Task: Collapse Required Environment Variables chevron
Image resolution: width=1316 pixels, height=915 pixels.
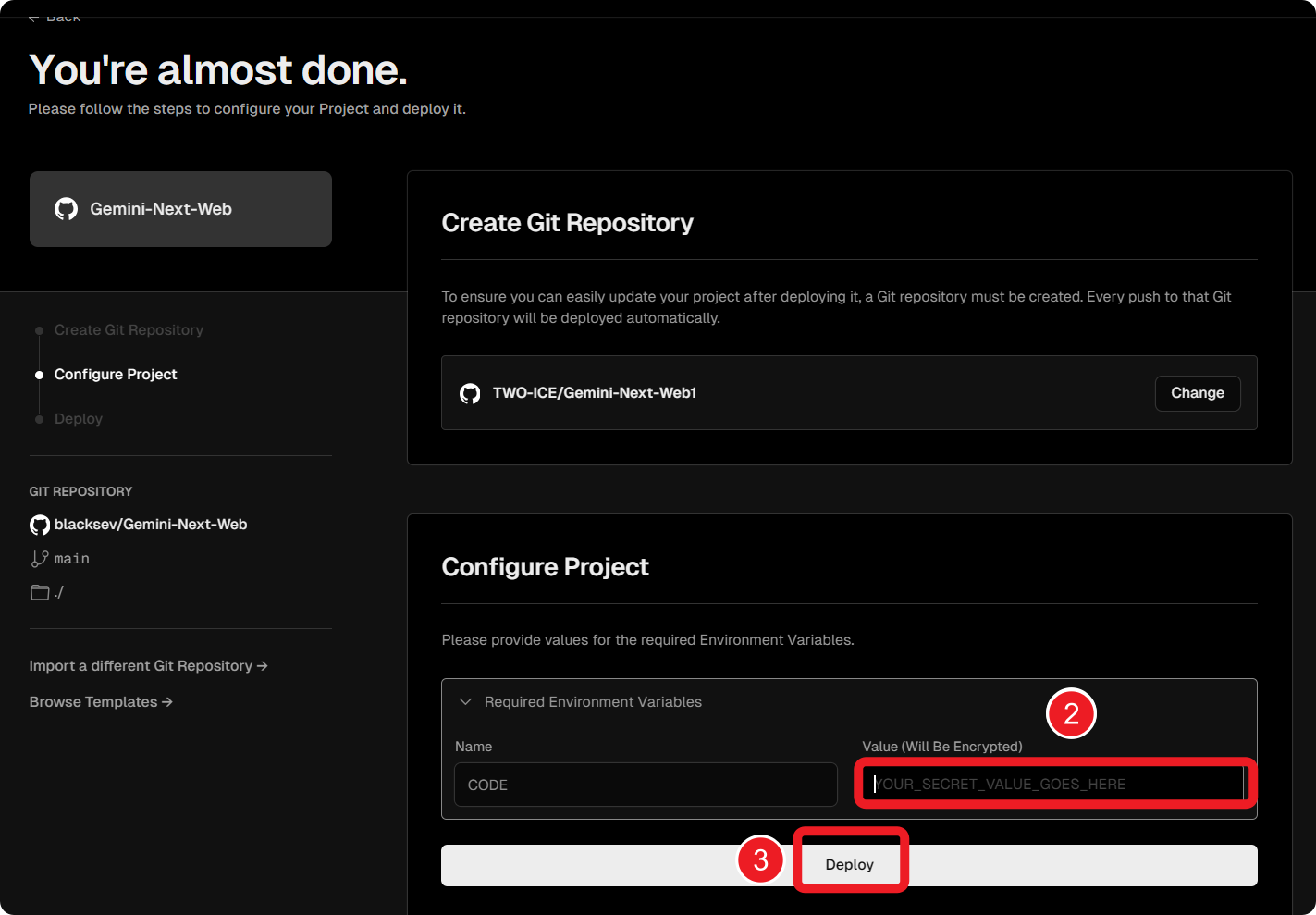Action: (466, 702)
